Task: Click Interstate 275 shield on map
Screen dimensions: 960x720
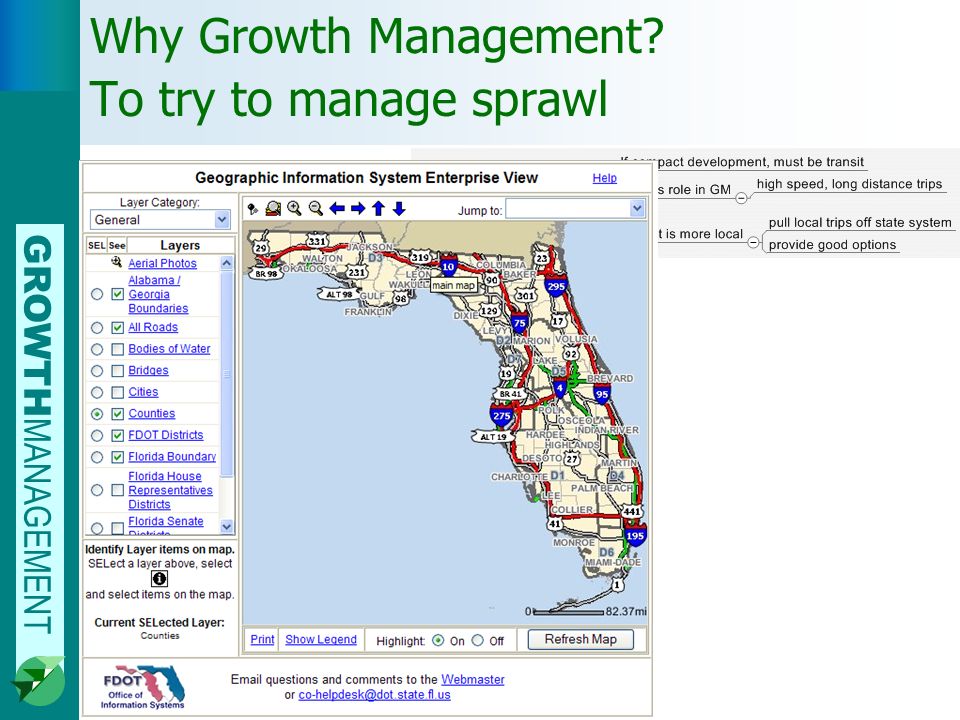Action: (x=501, y=416)
